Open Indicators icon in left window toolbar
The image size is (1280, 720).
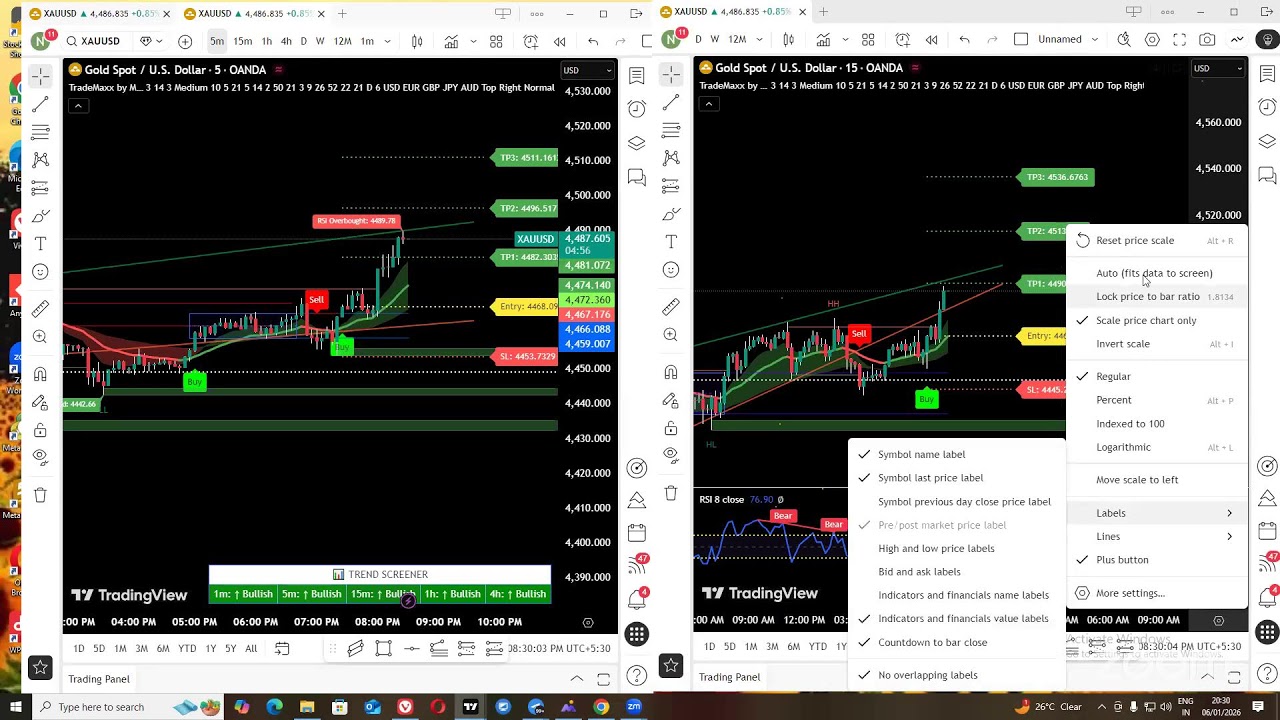(x=451, y=41)
